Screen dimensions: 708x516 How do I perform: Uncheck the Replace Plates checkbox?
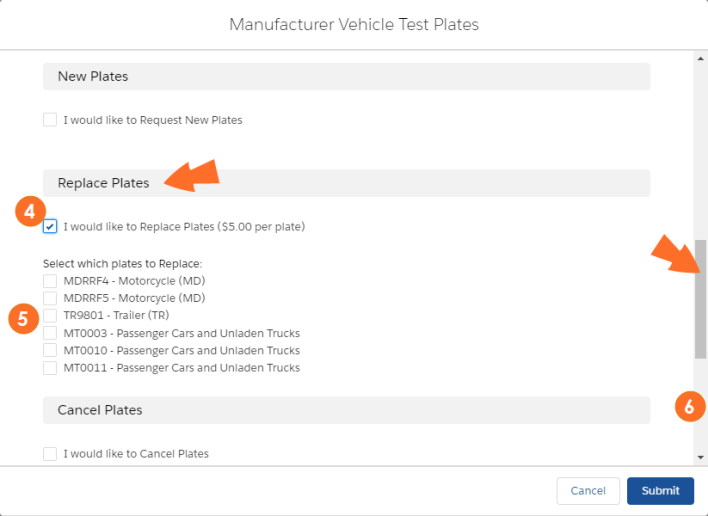coord(50,226)
